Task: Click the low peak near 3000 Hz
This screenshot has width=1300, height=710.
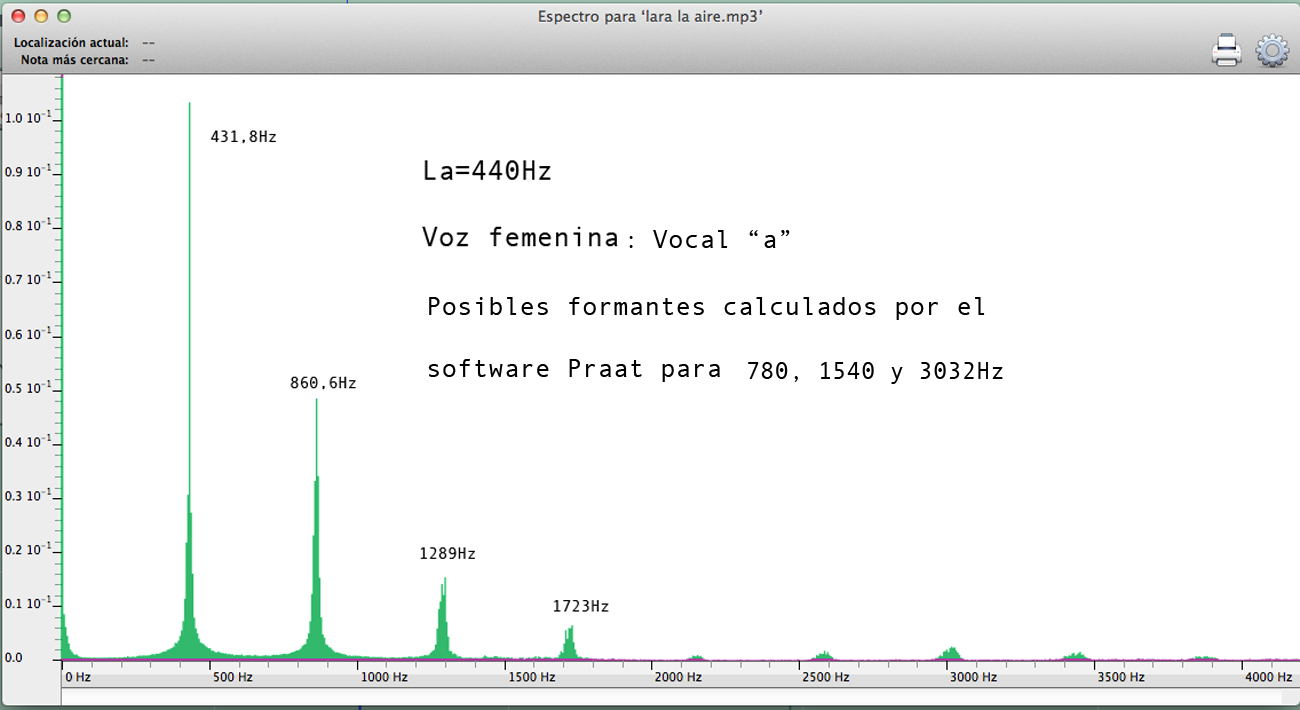Action: click(951, 653)
